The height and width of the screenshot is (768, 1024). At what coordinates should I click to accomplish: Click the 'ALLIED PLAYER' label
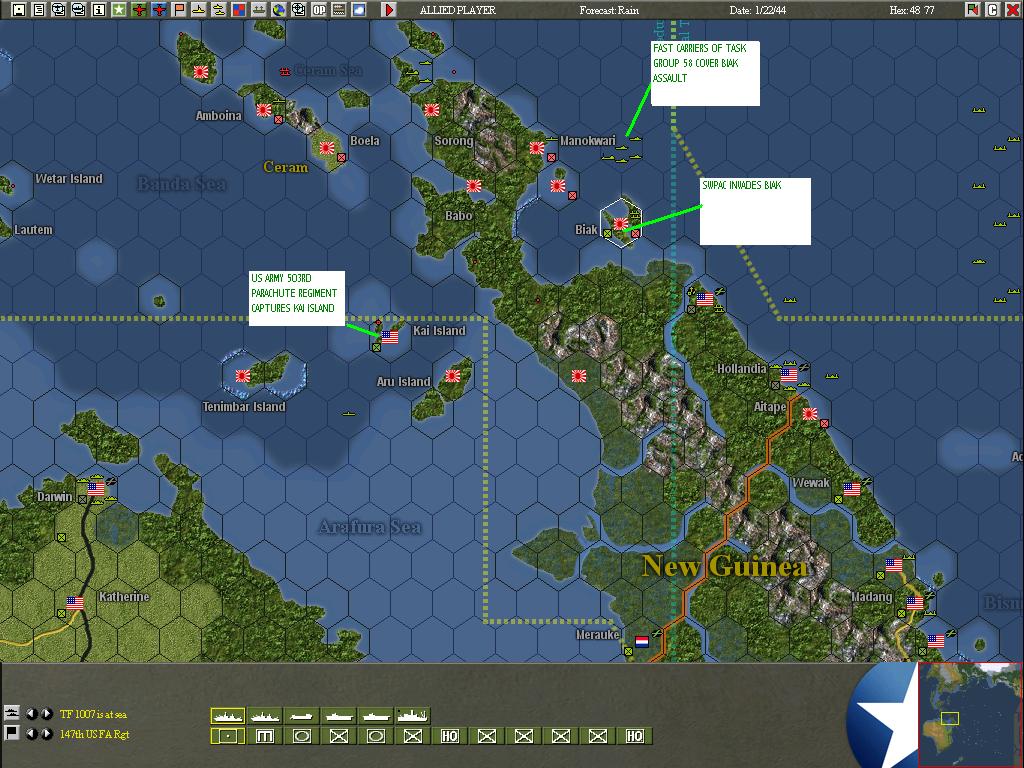tap(458, 10)
